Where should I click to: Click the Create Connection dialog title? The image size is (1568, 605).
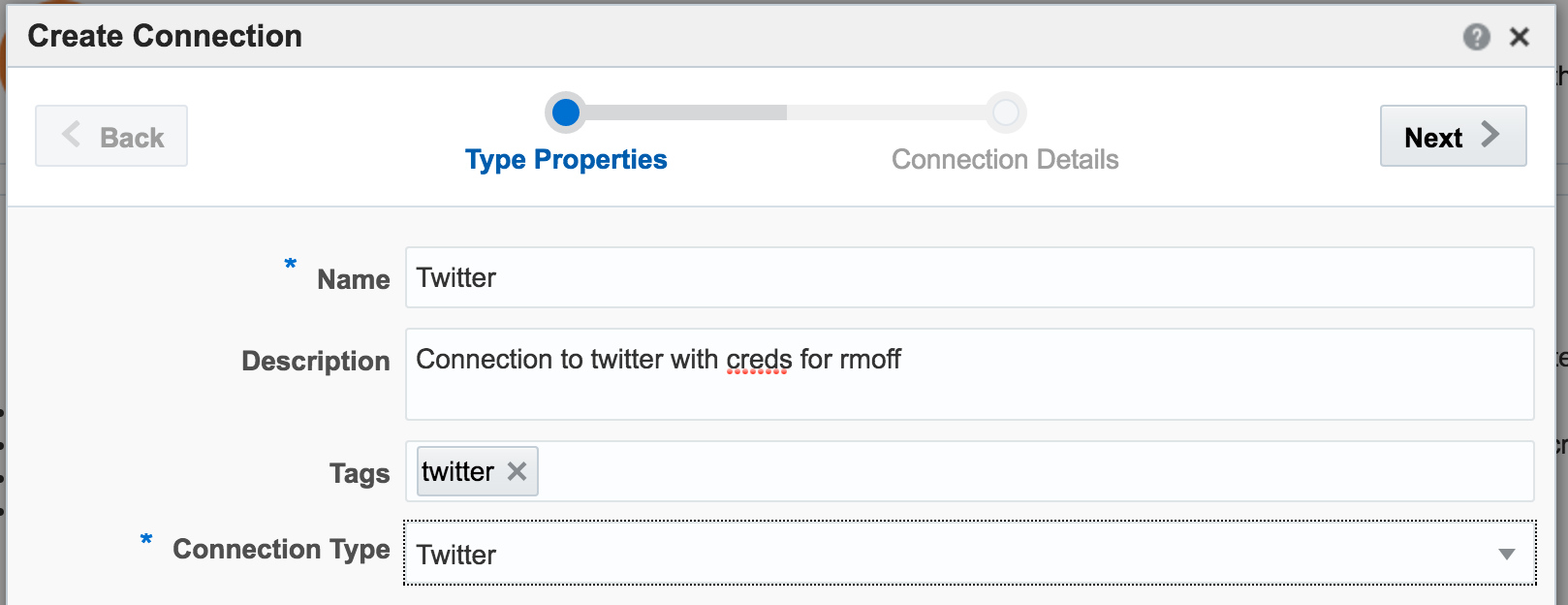point(165,36)
